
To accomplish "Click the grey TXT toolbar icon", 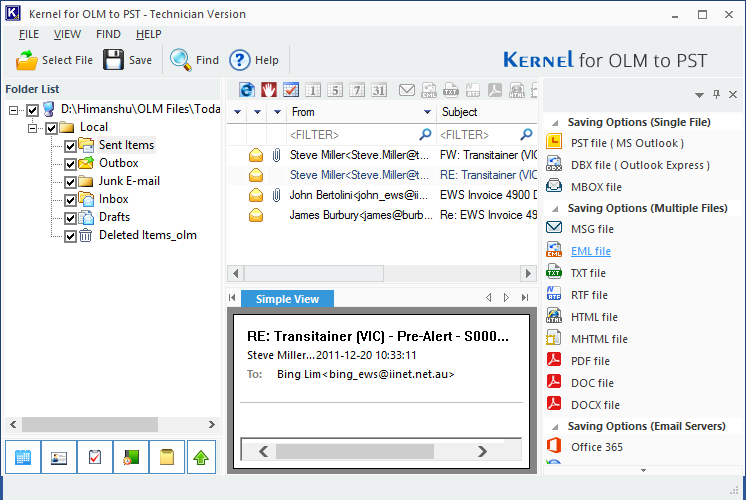I will click(x=451, y=89).
